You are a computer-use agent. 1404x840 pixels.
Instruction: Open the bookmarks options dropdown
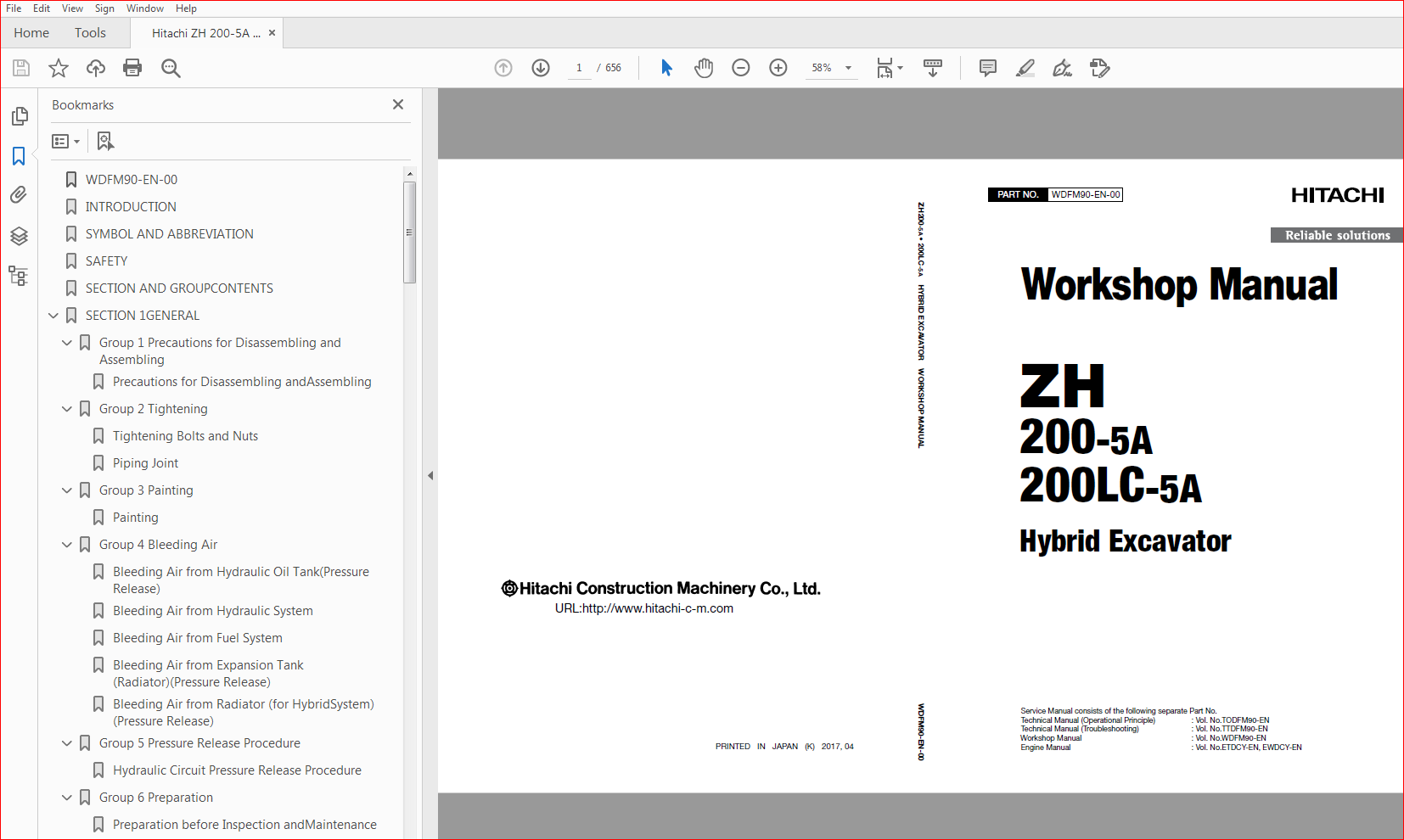click(x=65, y=141)
